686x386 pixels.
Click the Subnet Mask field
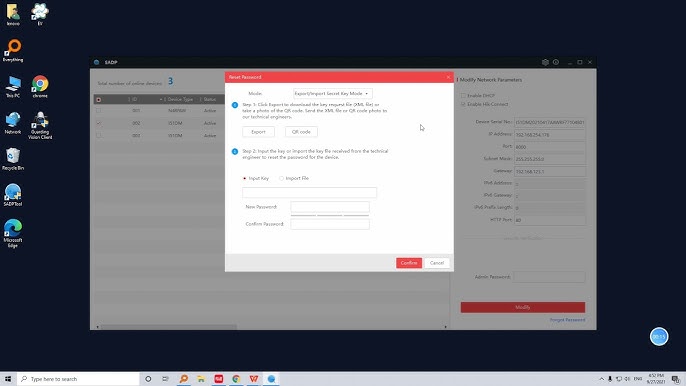coord(550,159)
